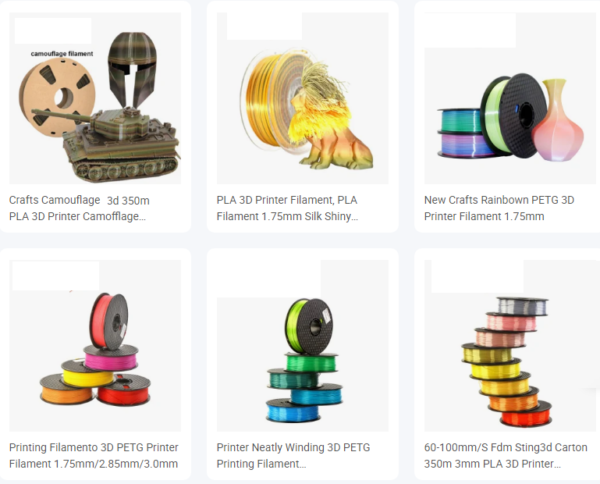Open 60-100mm/S Fdm Sting3d Carton title
The image size is (600, 484).
click(x=505, y=455)
